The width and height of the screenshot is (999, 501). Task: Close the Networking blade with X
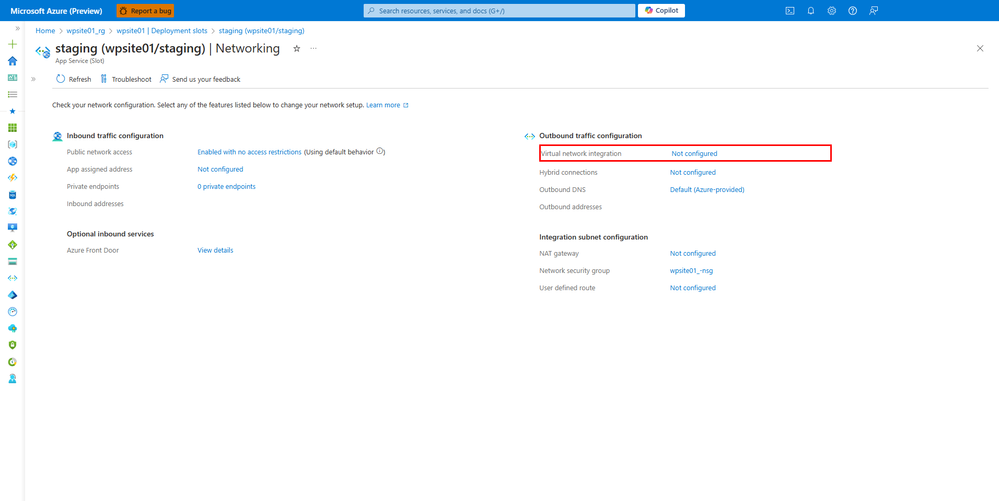[980, 48]
